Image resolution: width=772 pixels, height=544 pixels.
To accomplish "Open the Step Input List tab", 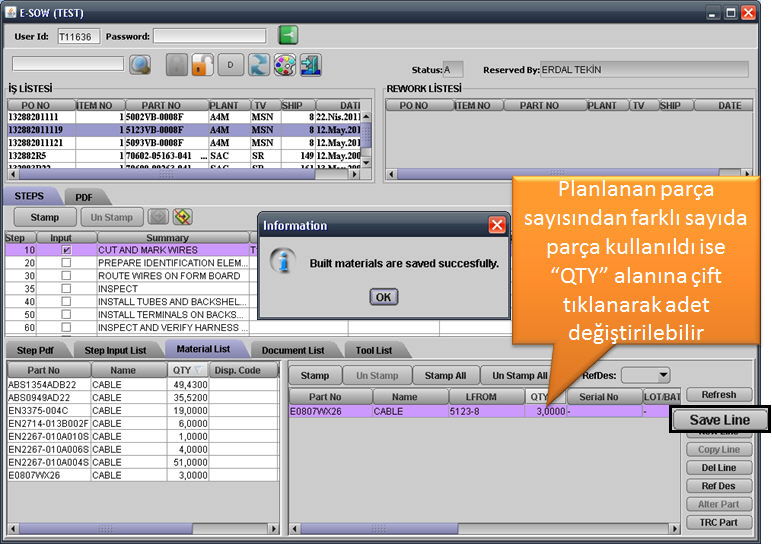I will pos(115,351).
